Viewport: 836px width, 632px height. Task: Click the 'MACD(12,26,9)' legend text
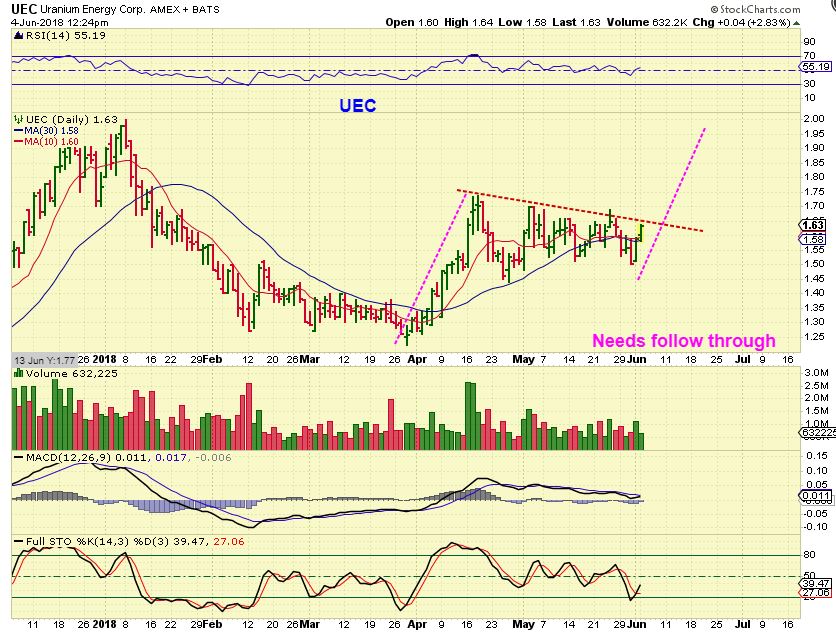(x=68, y=458)
